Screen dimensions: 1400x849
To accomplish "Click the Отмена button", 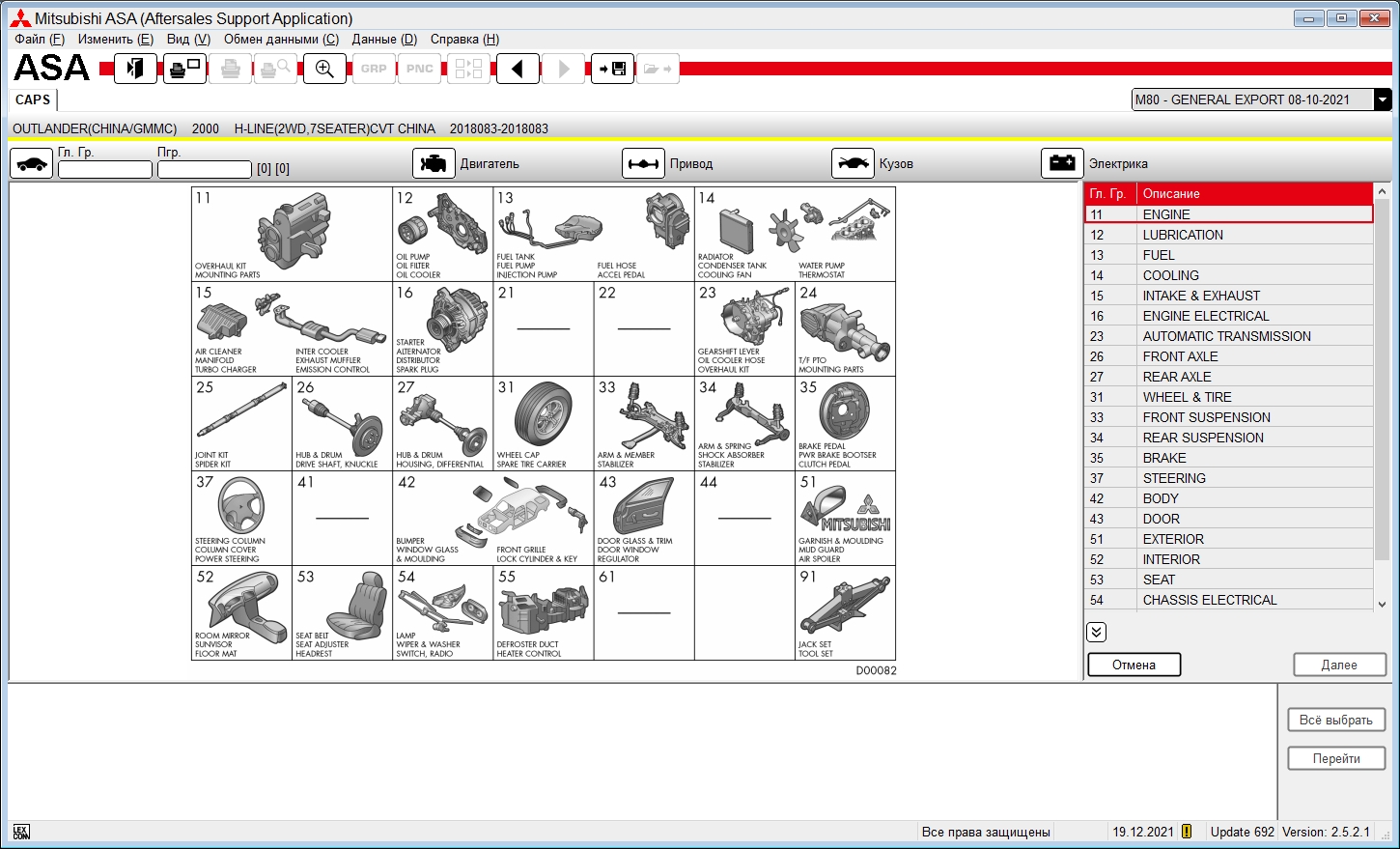I will (x=1134, y=665).
